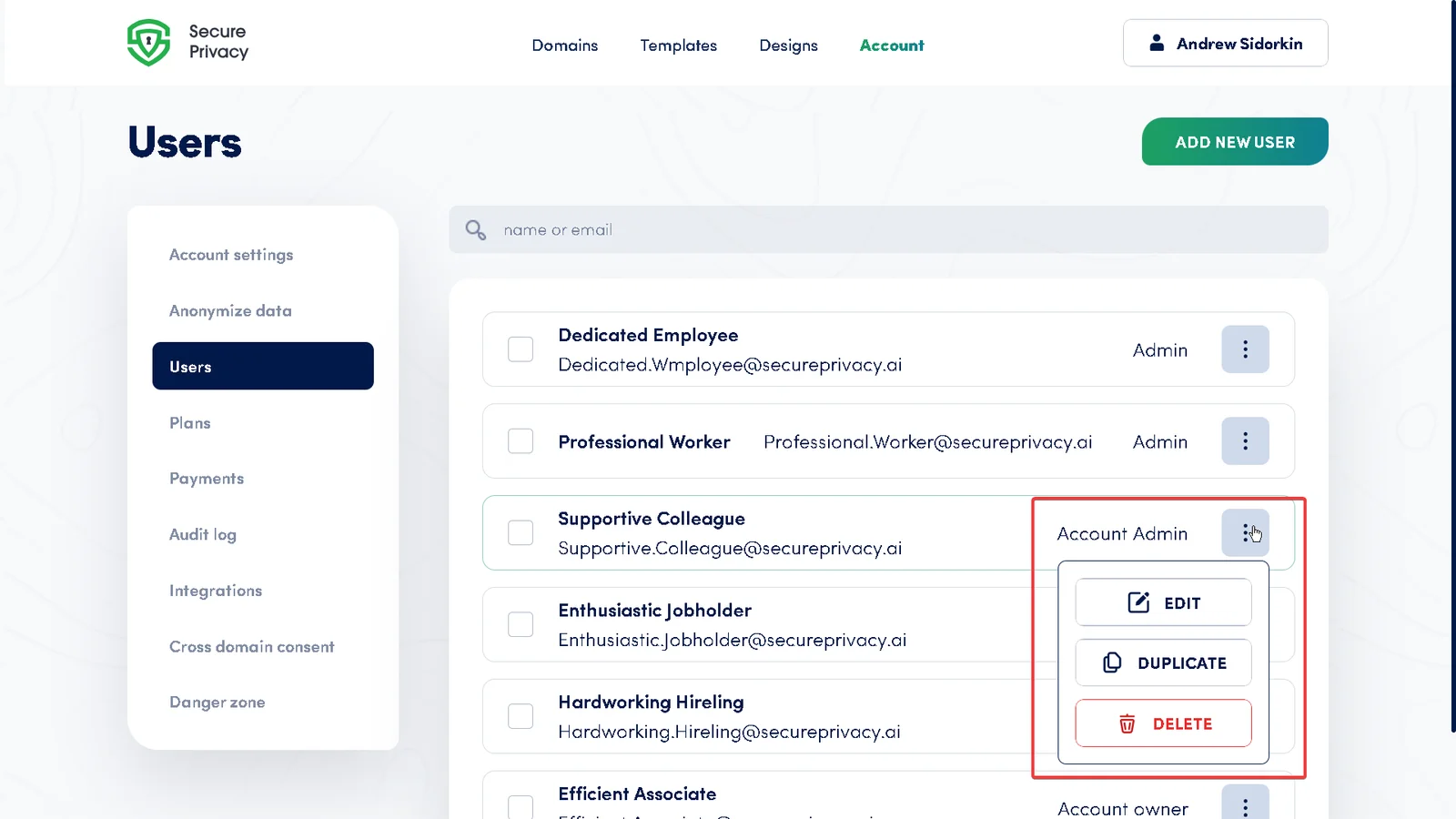Click the user silhouette icon beside Andrew Sidorkin
Viewport: 1456px width, 819px height.
click(1157, 42)
